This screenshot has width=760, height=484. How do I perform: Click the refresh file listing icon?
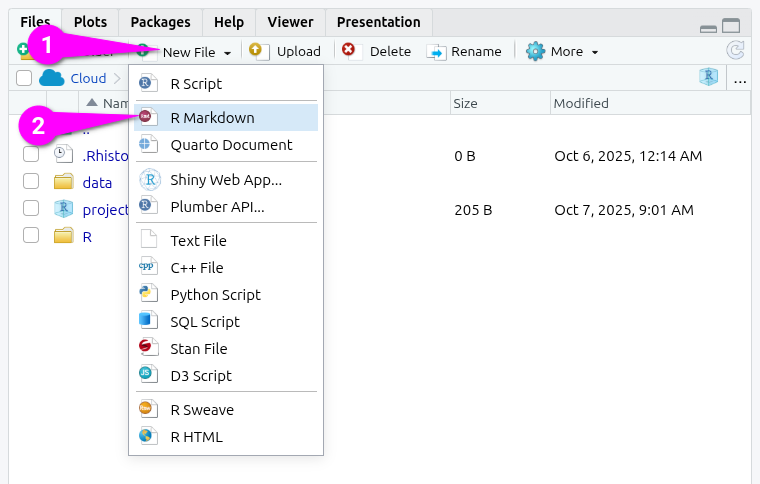pyautogui.click(x=735, y=50)
